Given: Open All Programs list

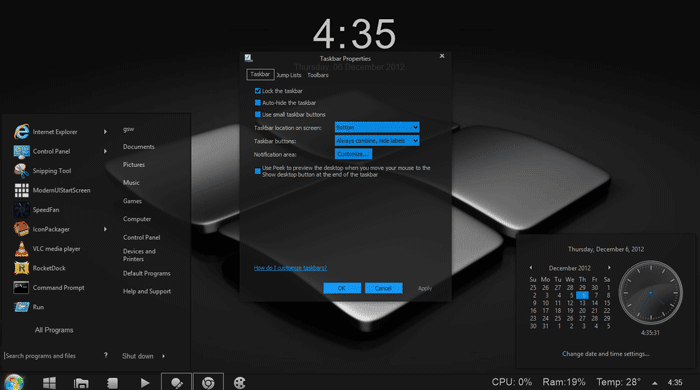Looking at the screenshot, I should pyautogui.click(x=54, y=330).
